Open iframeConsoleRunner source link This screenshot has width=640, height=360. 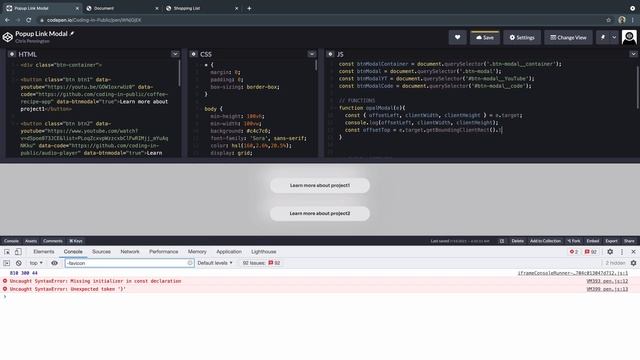pyautogui.click(x=573, y=273)
